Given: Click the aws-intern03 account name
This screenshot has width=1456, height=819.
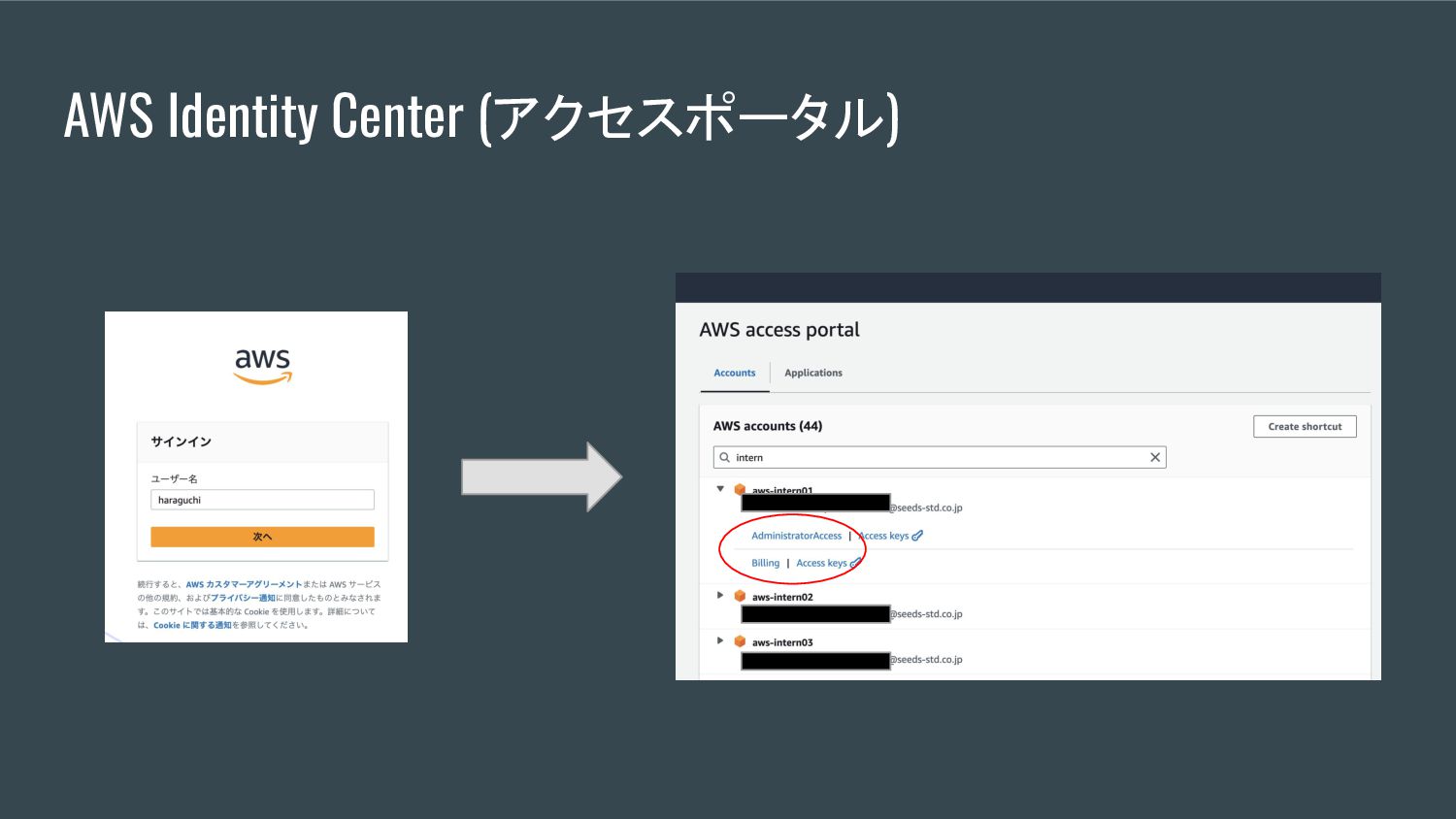Looking at the screenshot, I should [x=782, y=642].
